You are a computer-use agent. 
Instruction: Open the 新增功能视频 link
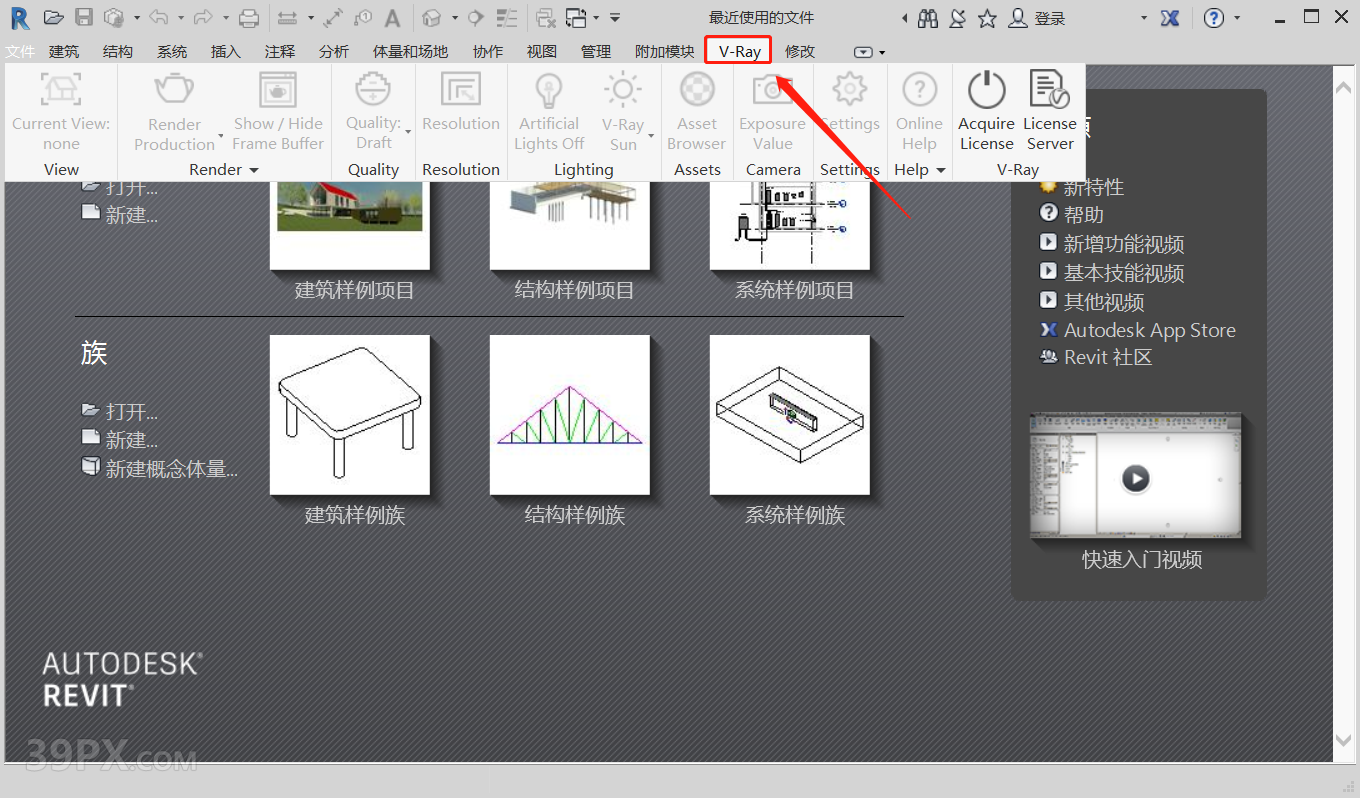1124,244
